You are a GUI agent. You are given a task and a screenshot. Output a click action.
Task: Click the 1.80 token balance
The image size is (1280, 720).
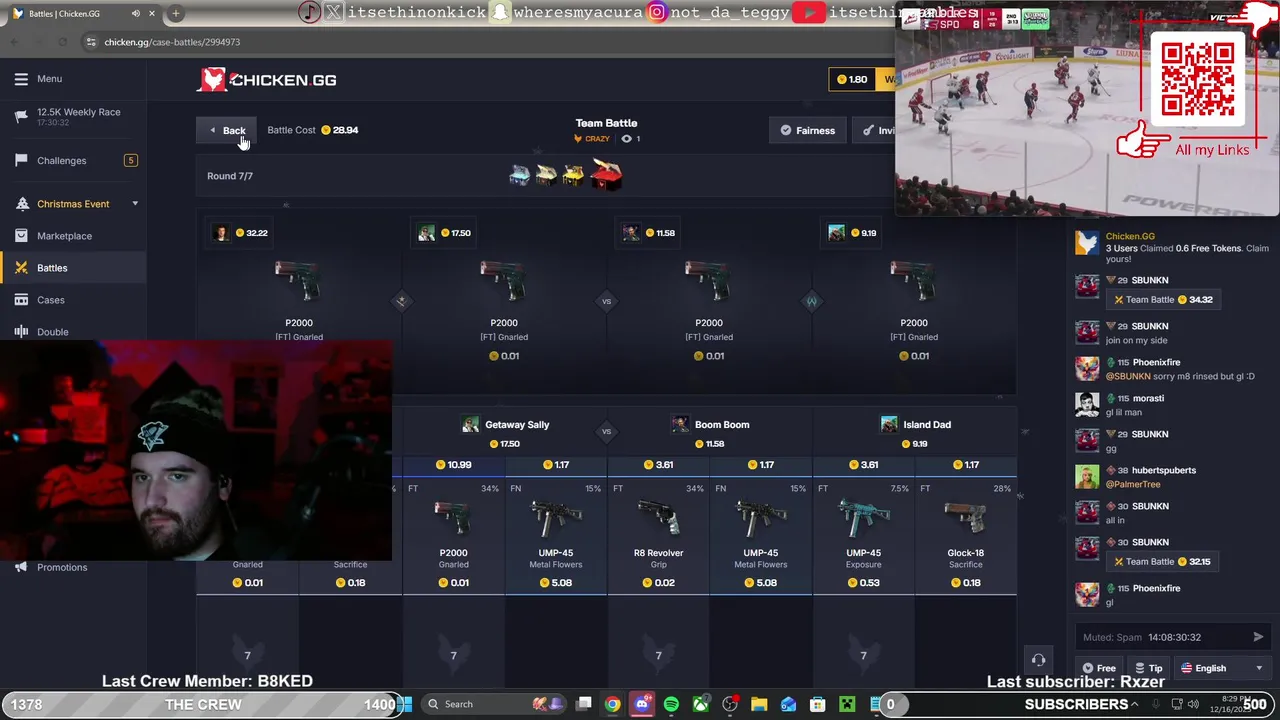click(851, 79)
